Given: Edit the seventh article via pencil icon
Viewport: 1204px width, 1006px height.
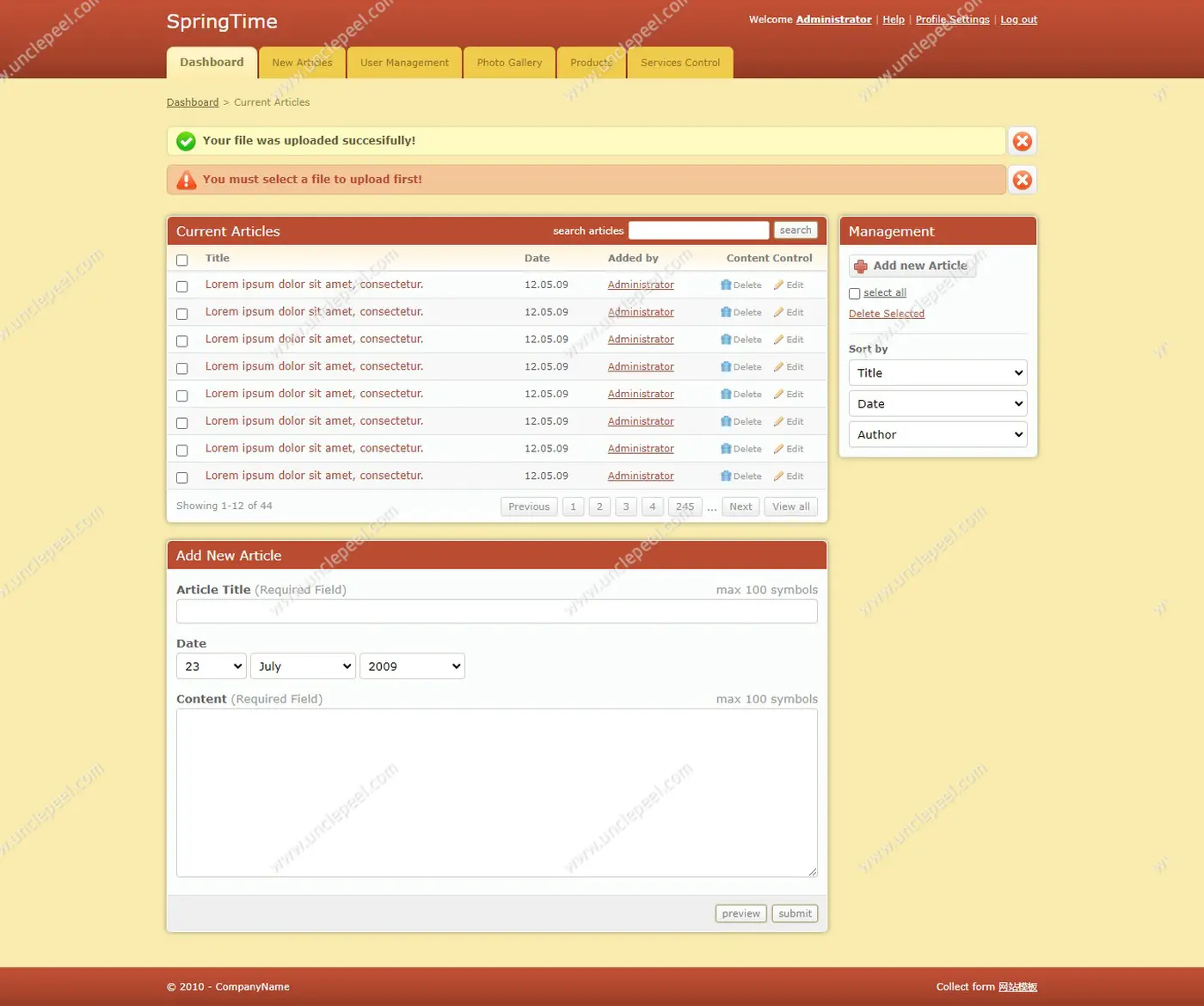Looking at the screenshot, I should coord(789,449).
